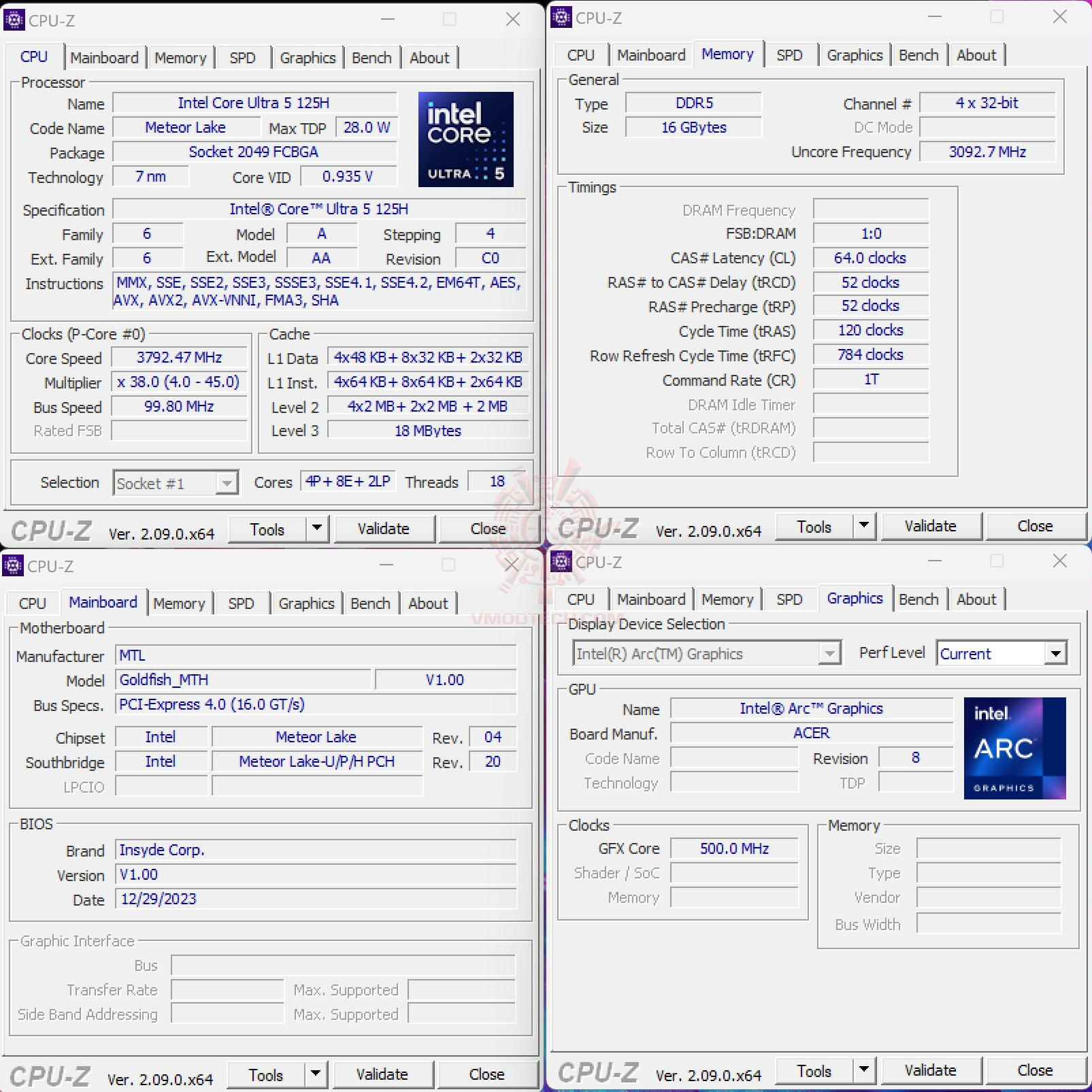Click the memory Type value "DDR5"
Image resolution: width=1092 pixels, height=1092 pixels.
pyautogui.click(x=694, y=103)
